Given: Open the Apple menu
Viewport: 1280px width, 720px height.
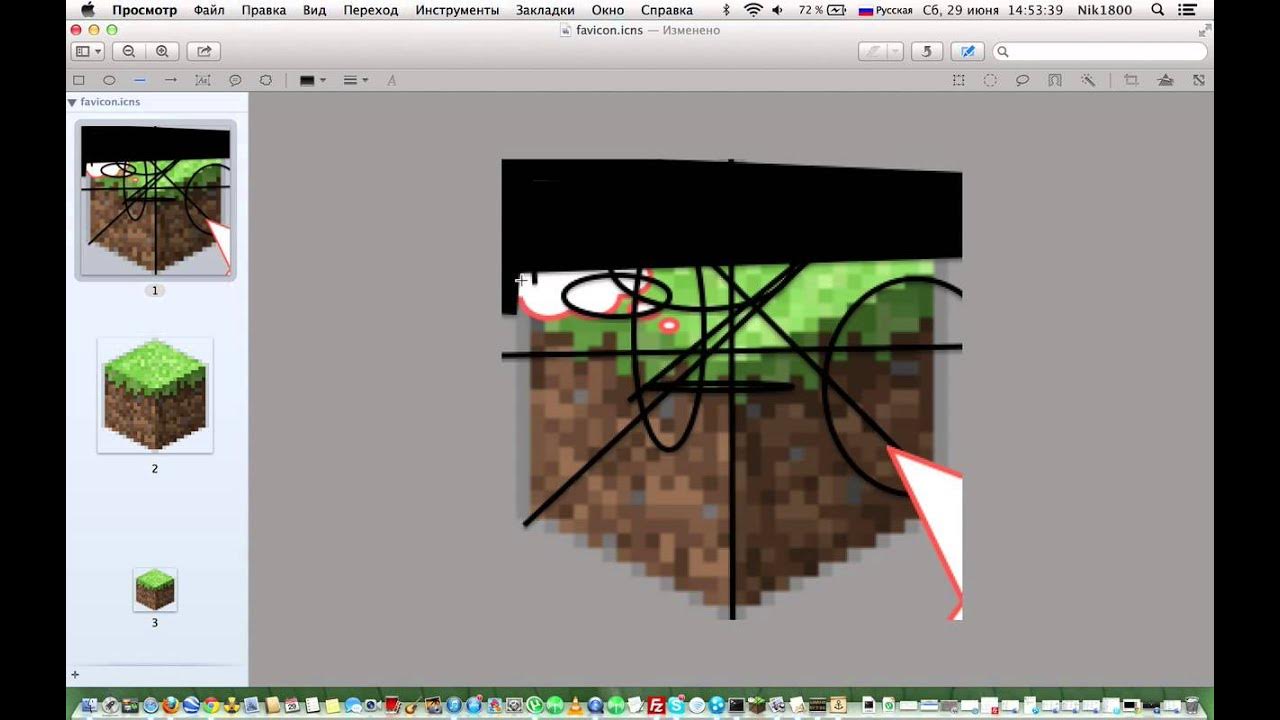Looking at the screenshot, I should pos(87,10).
